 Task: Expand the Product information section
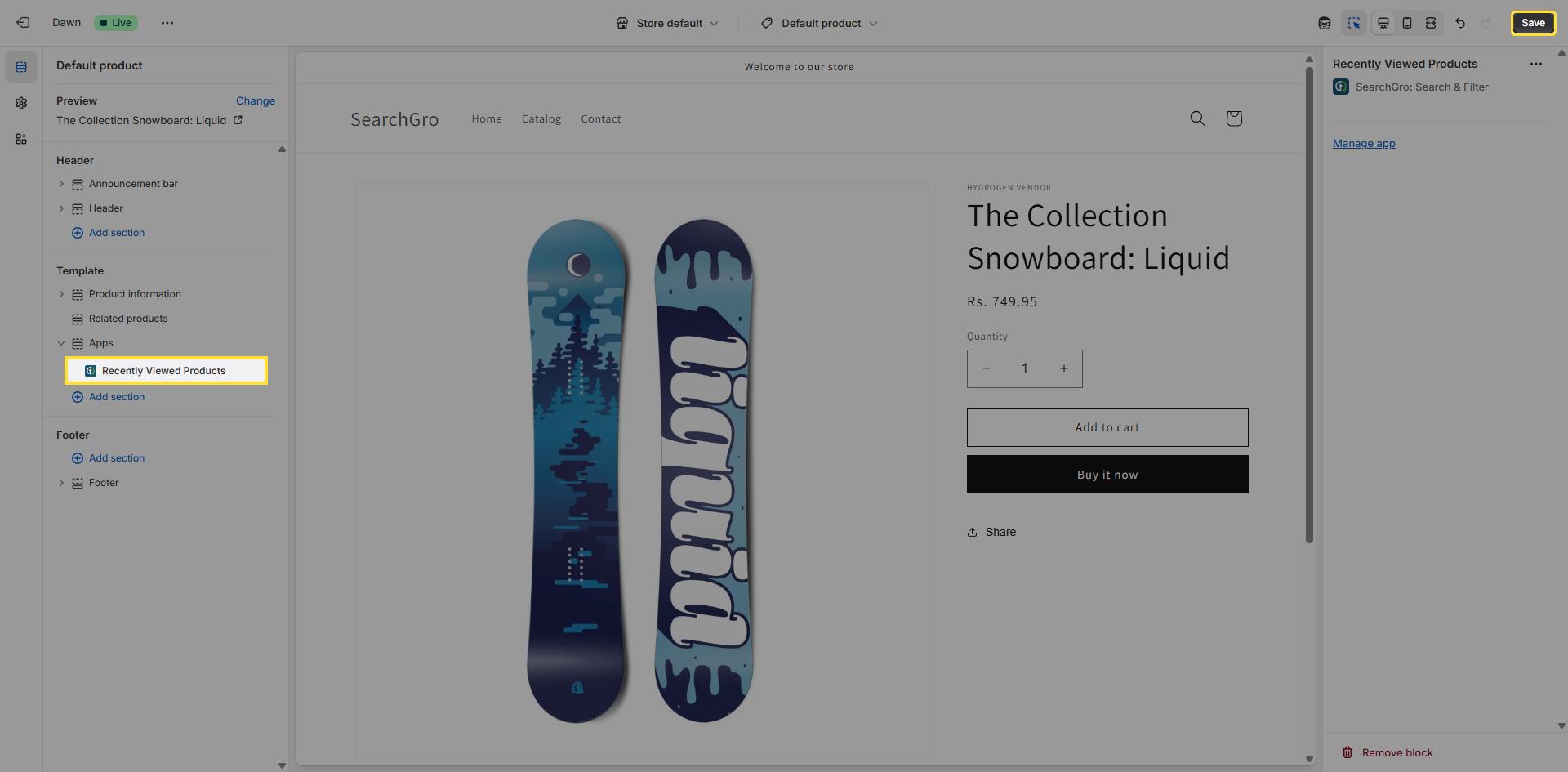pyautogui.click(x=61, y=294)
